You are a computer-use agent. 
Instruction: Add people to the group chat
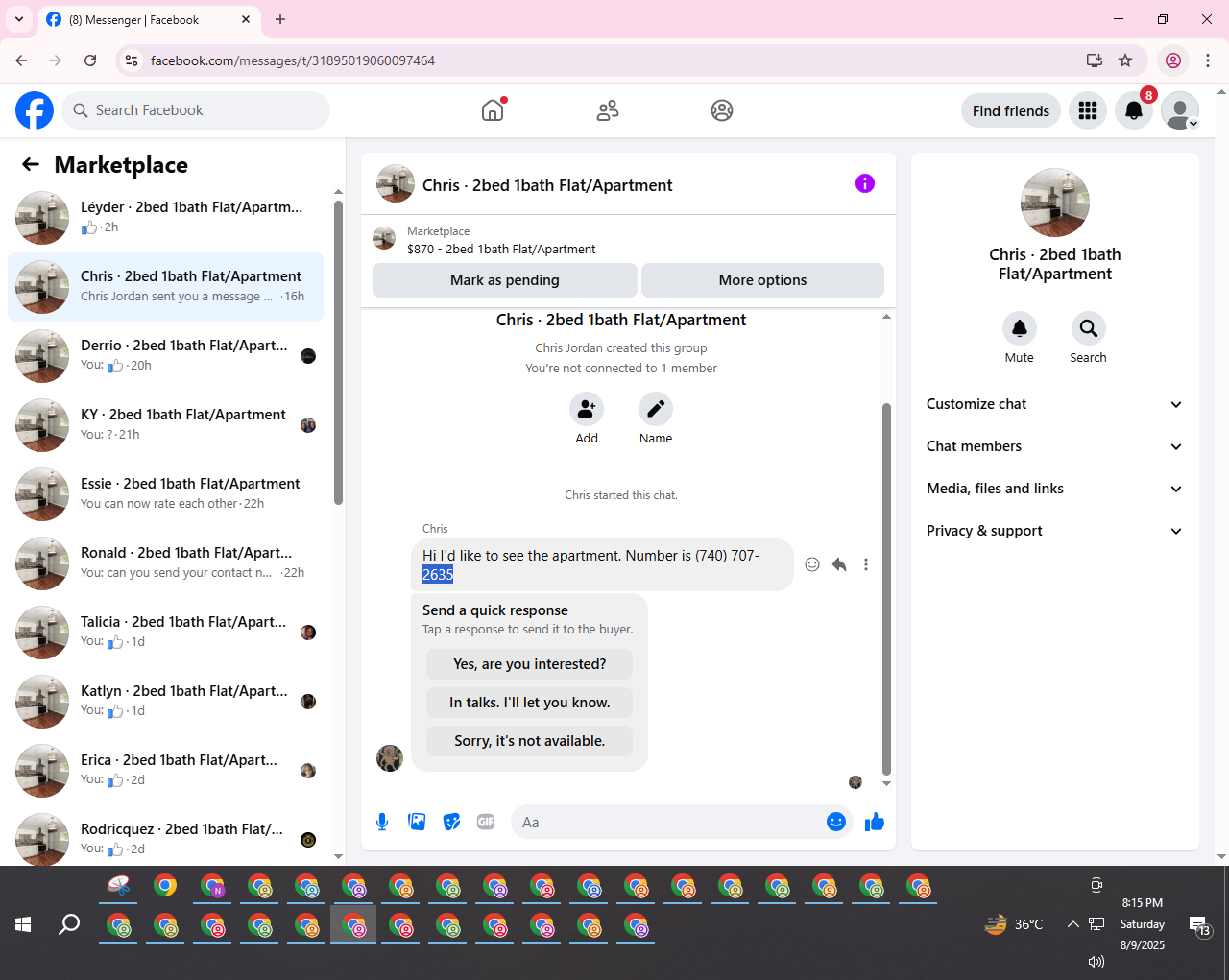click(587, 409)
